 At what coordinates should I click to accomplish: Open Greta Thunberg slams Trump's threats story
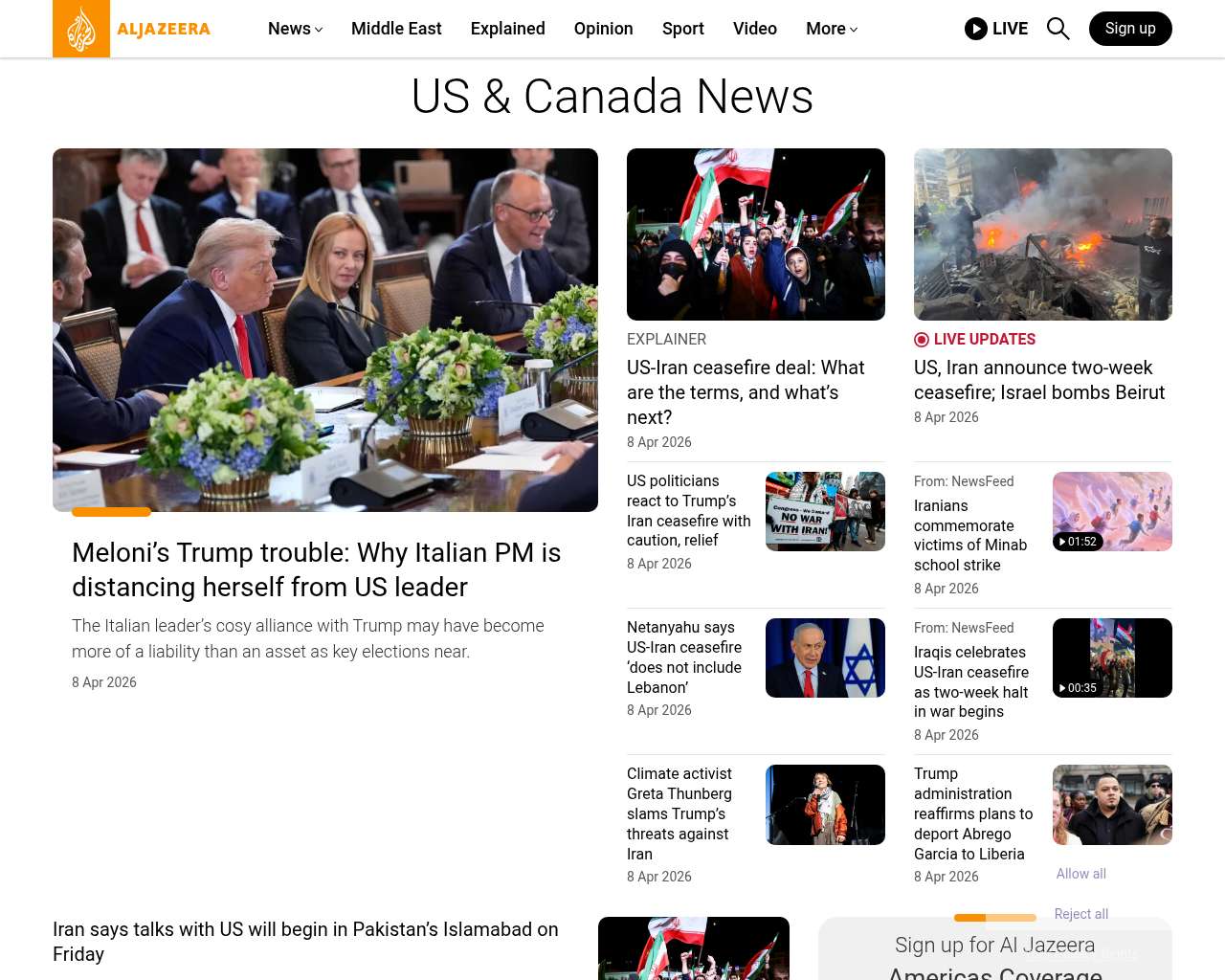coord(679,813)
